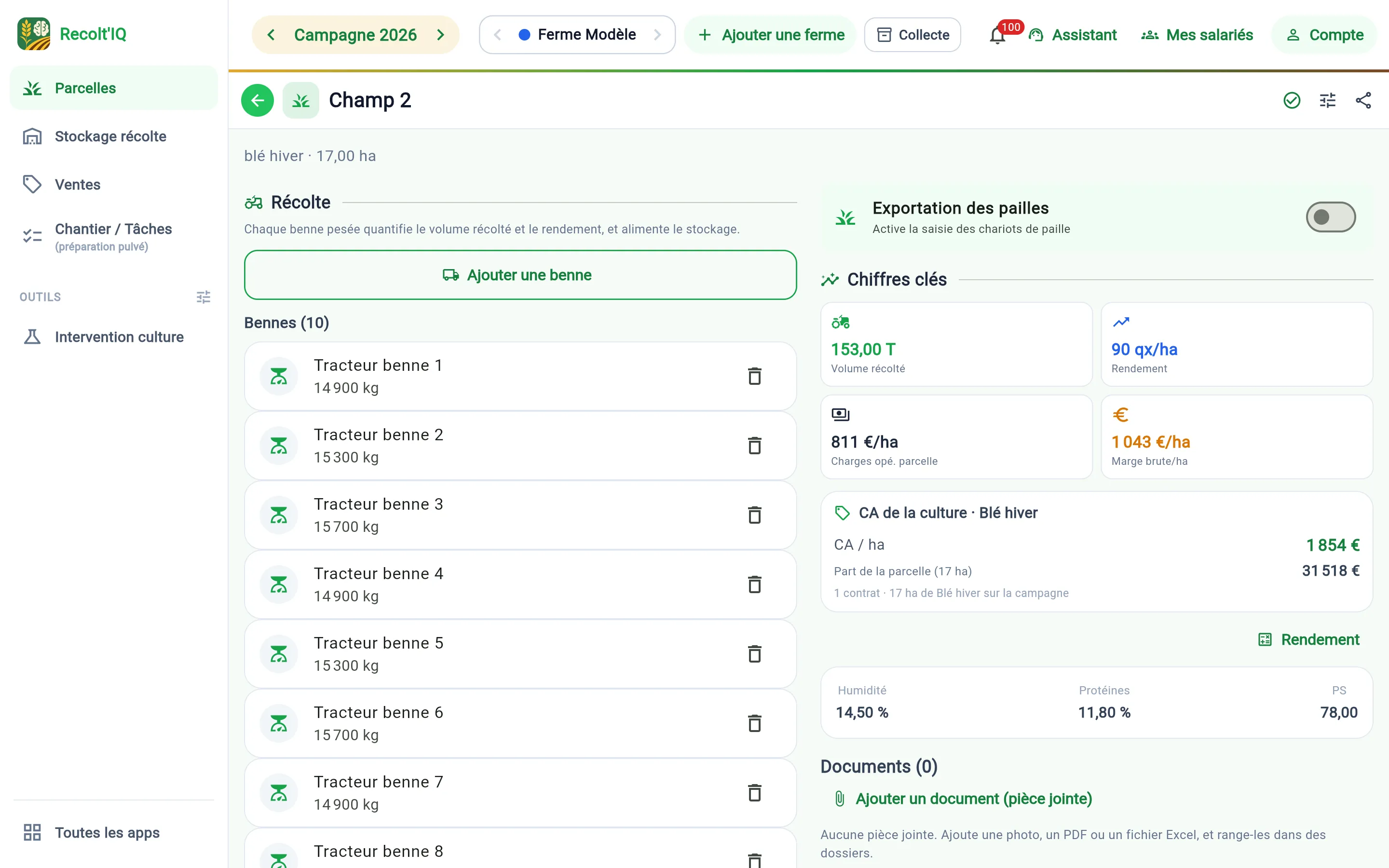Click Ajouter une benne button
Viewport: 1389px width, 868px height.
point(520,275)
